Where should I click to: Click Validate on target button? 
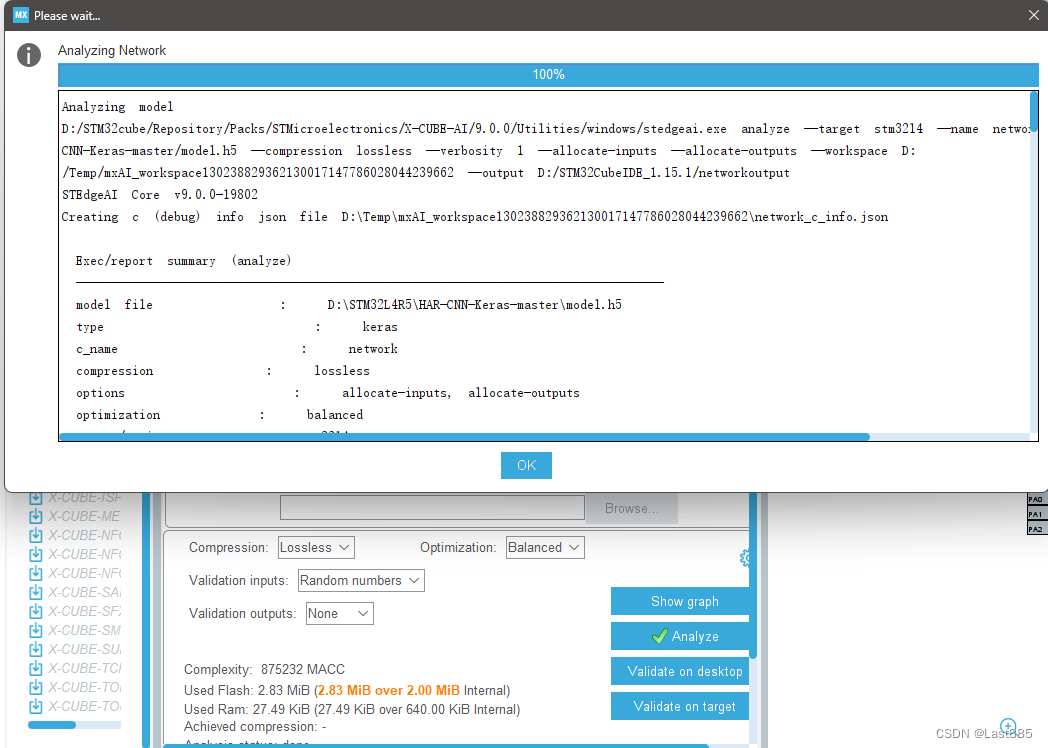tap(680, 707)
